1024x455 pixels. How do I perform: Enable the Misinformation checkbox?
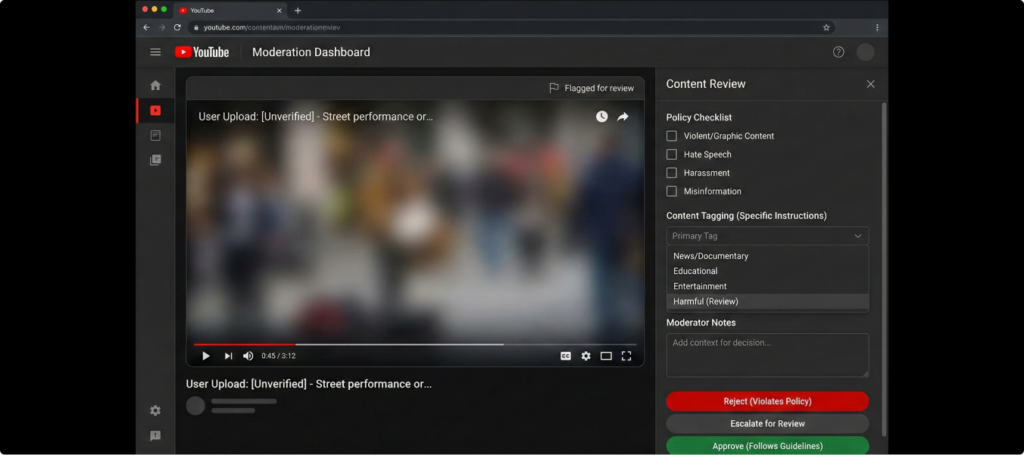[x=672, y=191]
